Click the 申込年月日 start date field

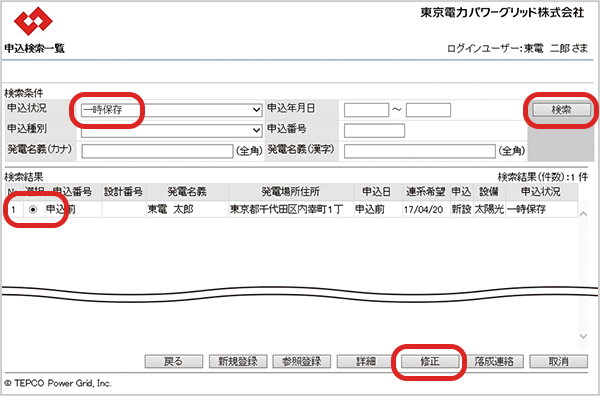(x=366, y=110)
